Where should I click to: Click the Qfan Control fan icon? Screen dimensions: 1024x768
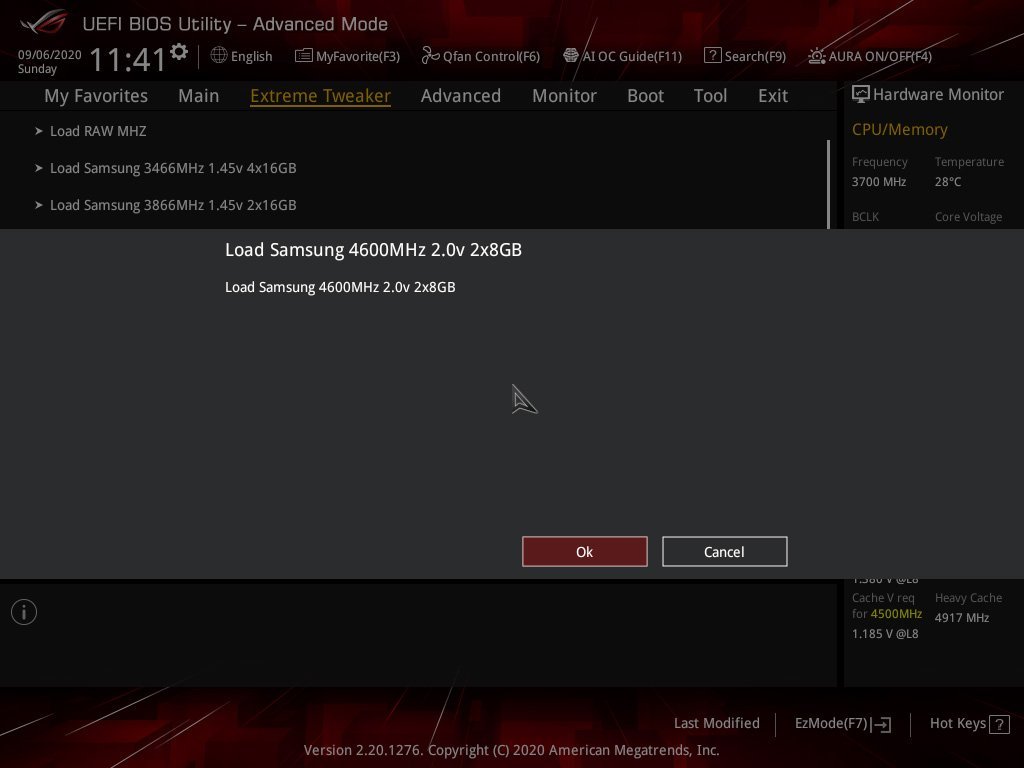[x=430, y=56]
